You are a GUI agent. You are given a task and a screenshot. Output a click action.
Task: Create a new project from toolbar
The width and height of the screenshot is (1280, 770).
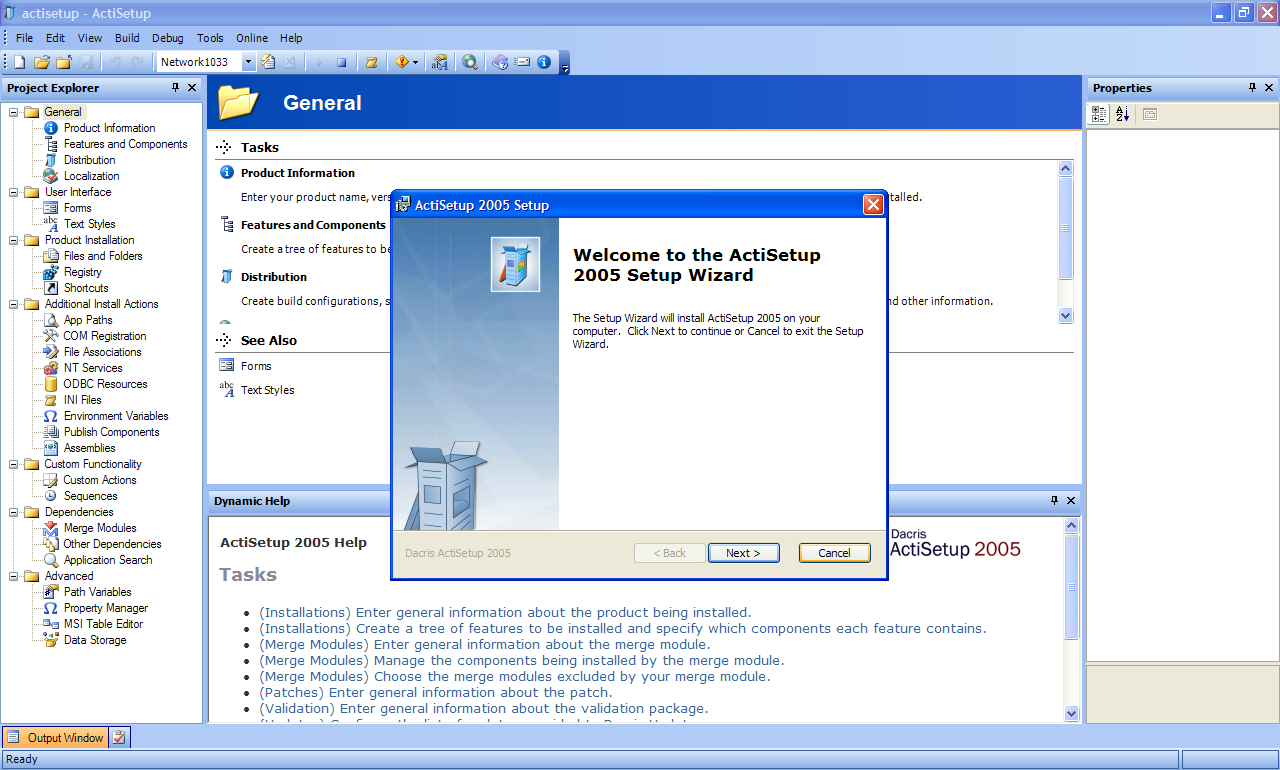click(20, 62)
